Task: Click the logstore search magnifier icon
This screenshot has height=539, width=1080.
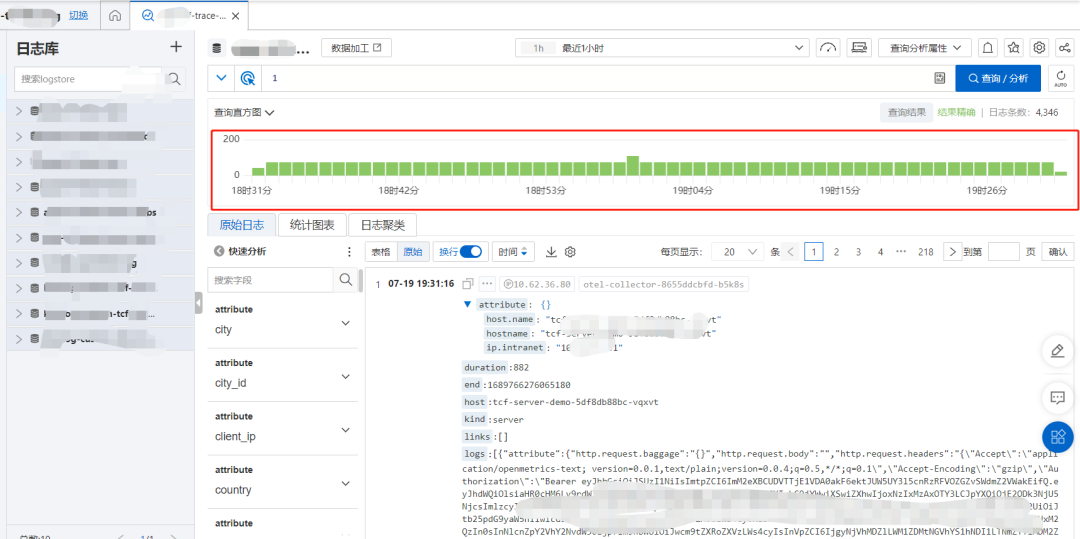Action: 174,79
